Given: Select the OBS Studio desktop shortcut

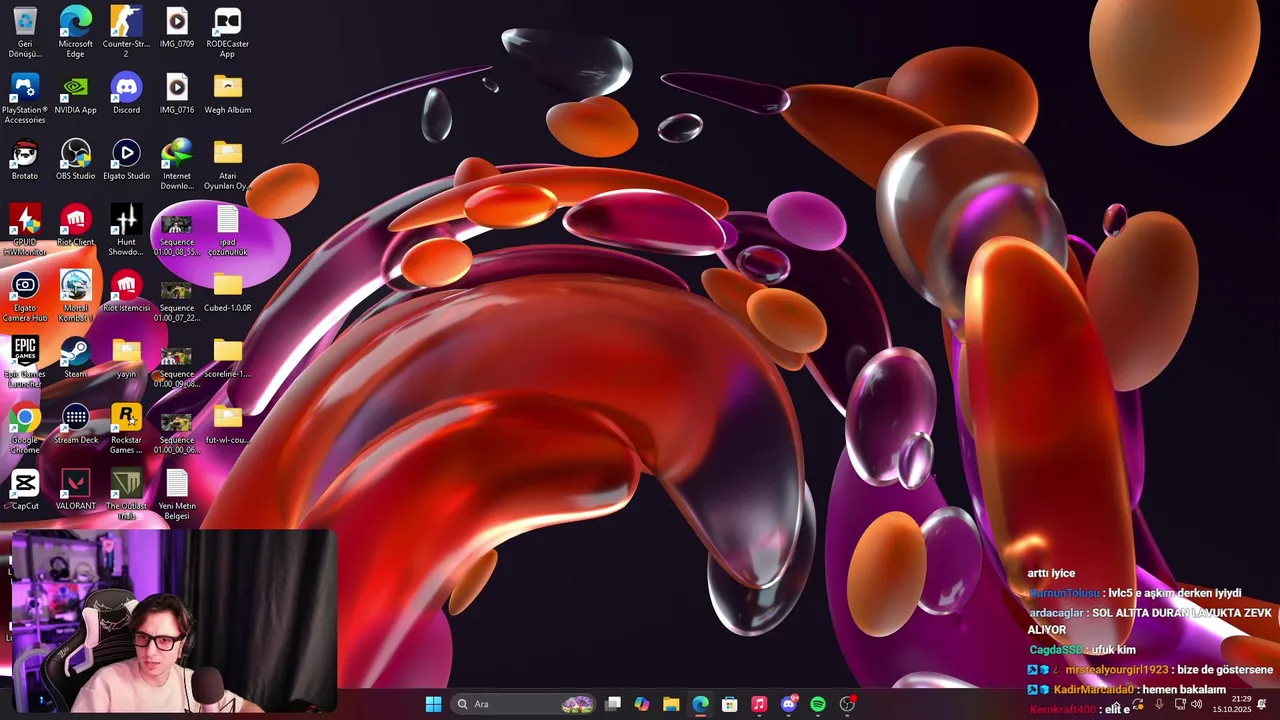Looking at the screenshot, I should point(76,159).
